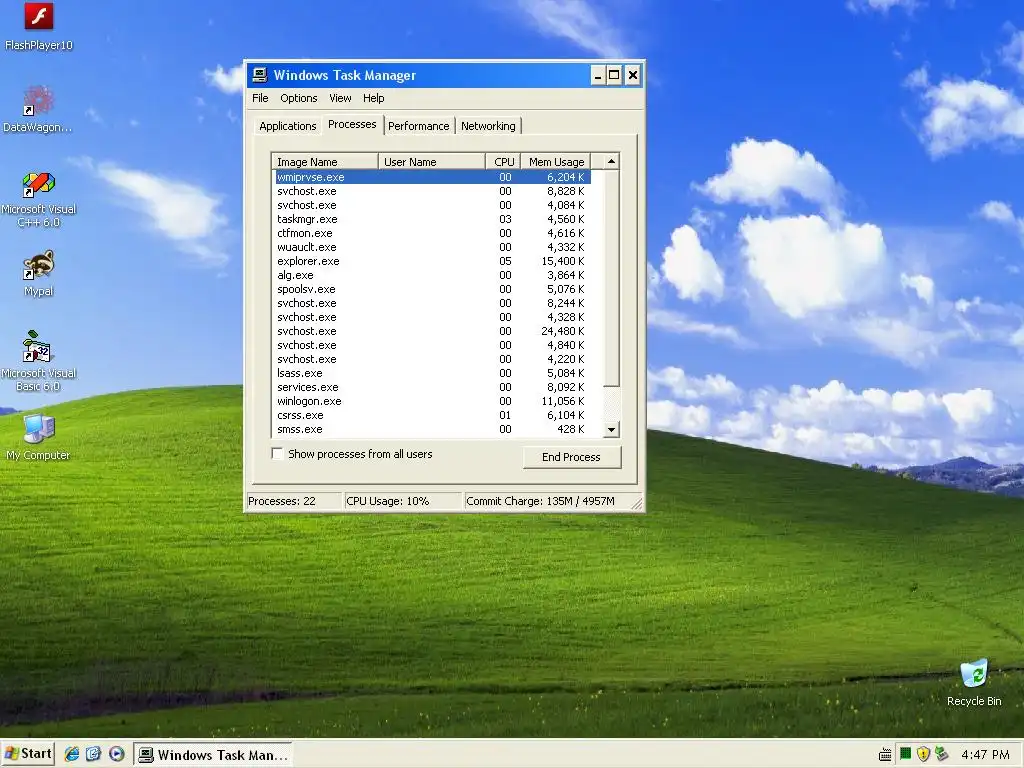Image resolution: width=1024 pixels, height=768 pixels.
Task: Select the smss.exe process
Action: [432, 429]
